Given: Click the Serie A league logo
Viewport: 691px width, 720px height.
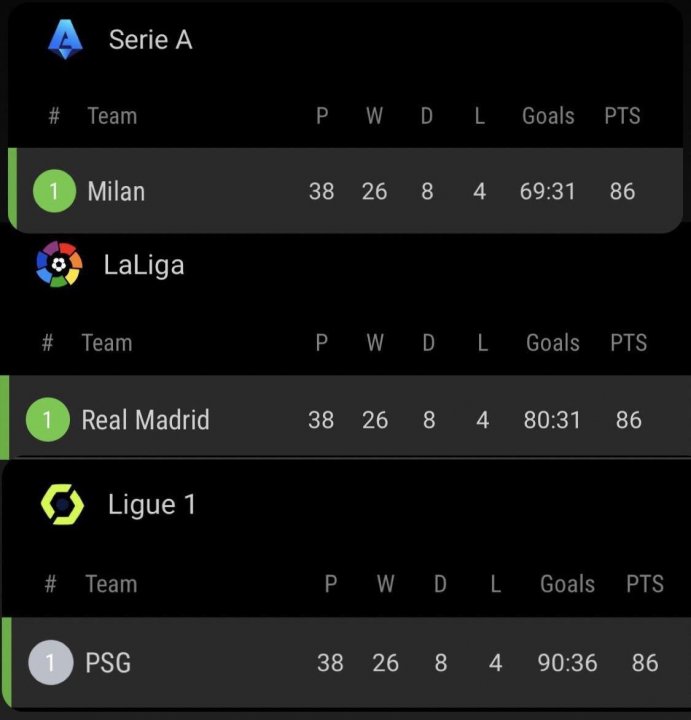Looking at the screenshot, I should click(66, 40).
